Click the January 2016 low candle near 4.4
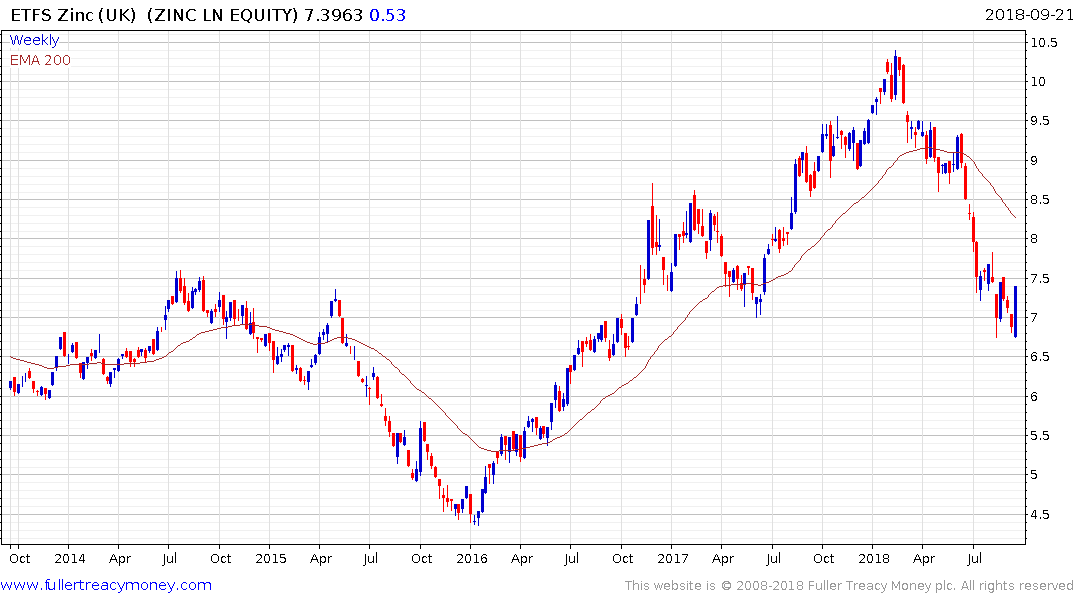This screenshot has width=1075, height=600. [477, 518]
